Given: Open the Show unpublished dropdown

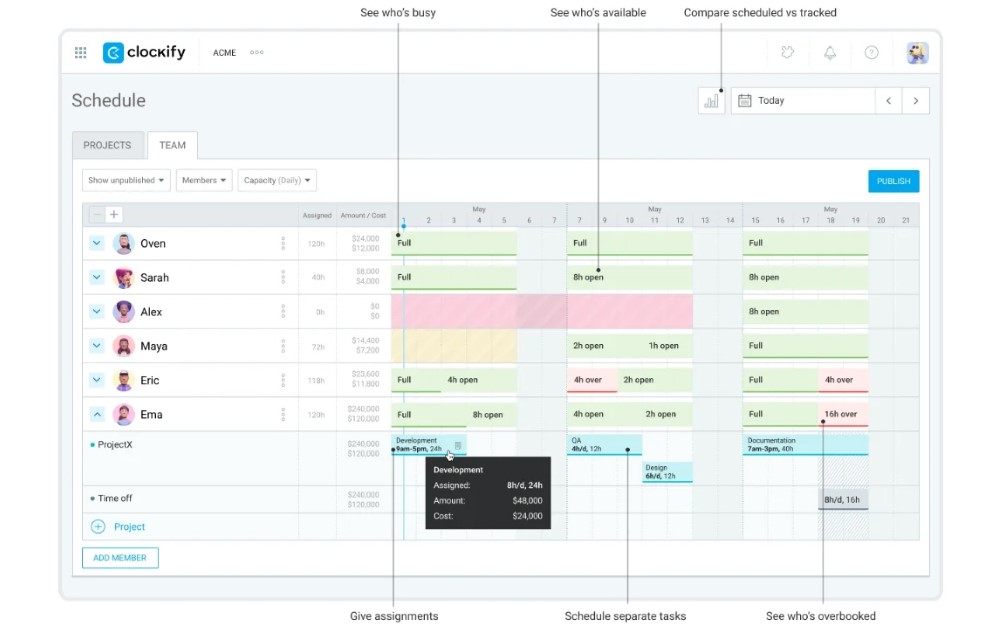Looking at the screenshot, I should [x=125, y=180].
